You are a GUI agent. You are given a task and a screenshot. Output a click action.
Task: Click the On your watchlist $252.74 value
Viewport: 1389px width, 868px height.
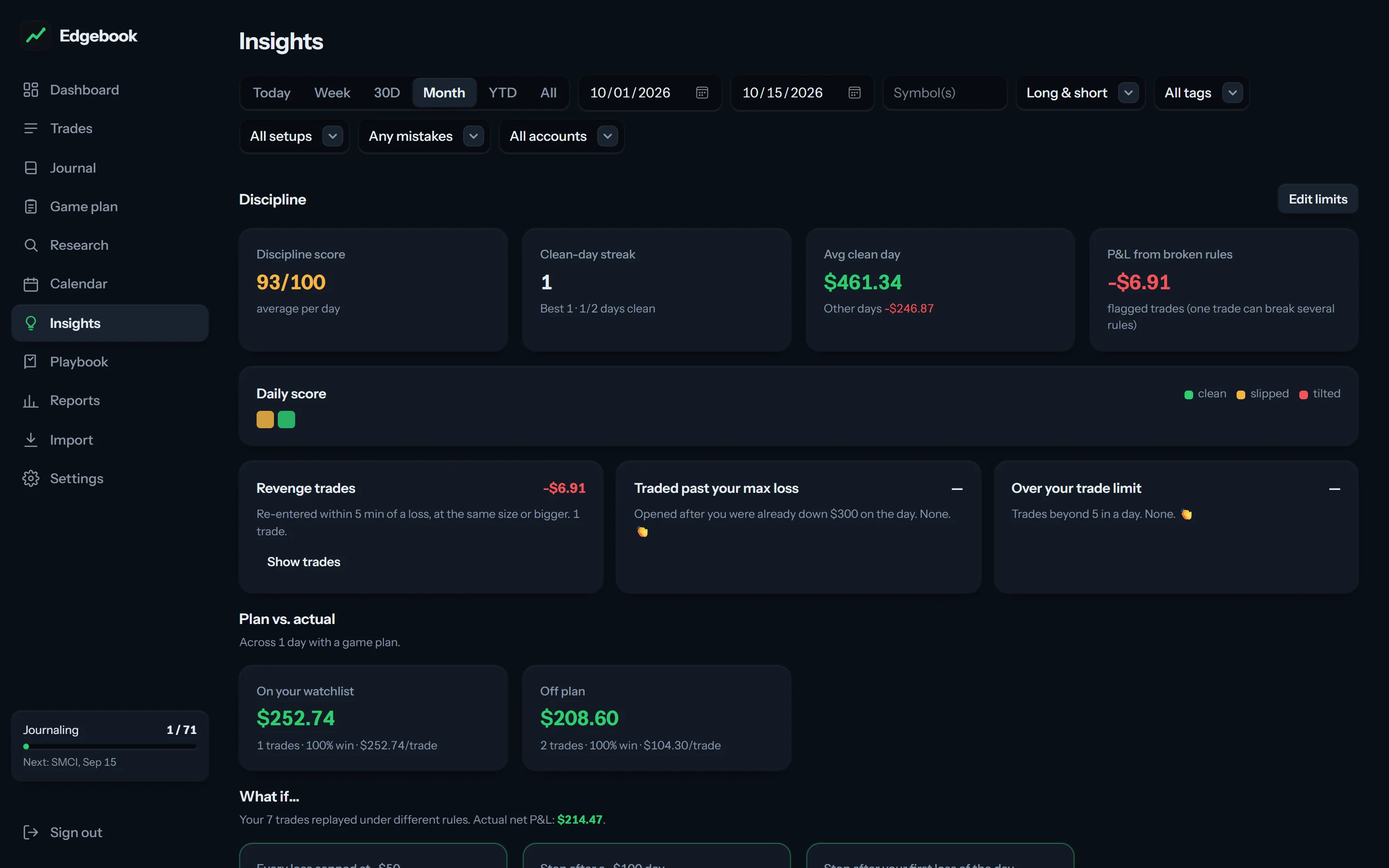296,718
